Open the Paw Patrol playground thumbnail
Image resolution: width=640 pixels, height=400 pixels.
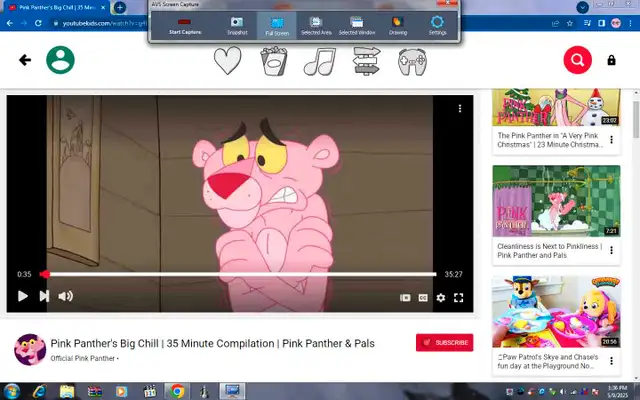[556, 311]
